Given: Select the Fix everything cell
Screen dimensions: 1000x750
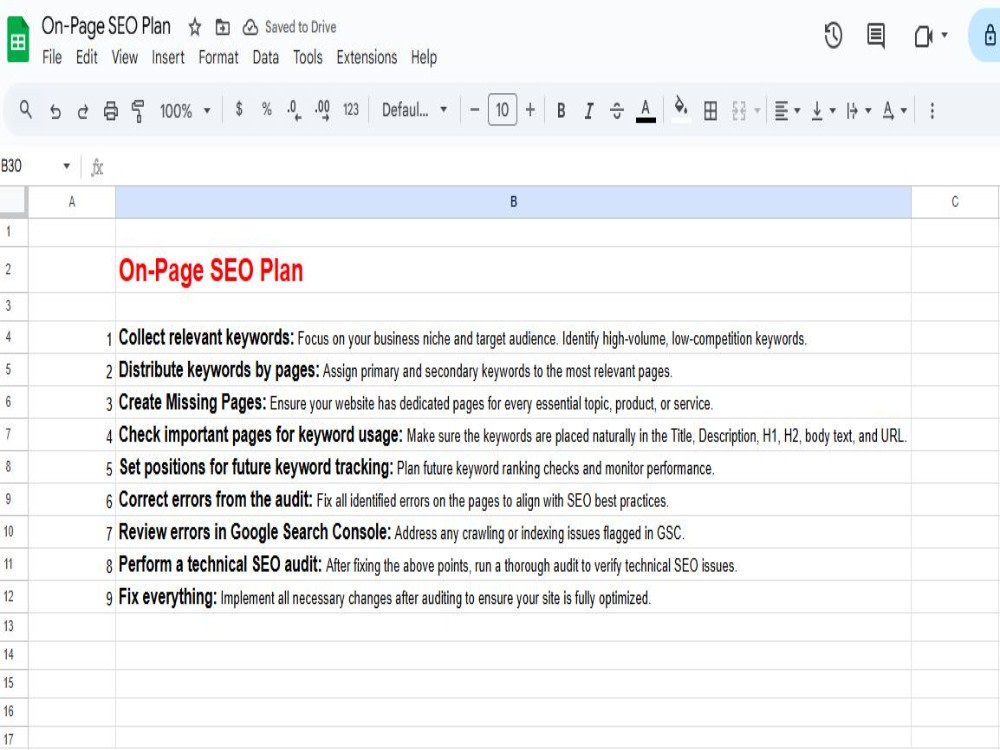Looking at the screenshot, I should click(513, 597).
